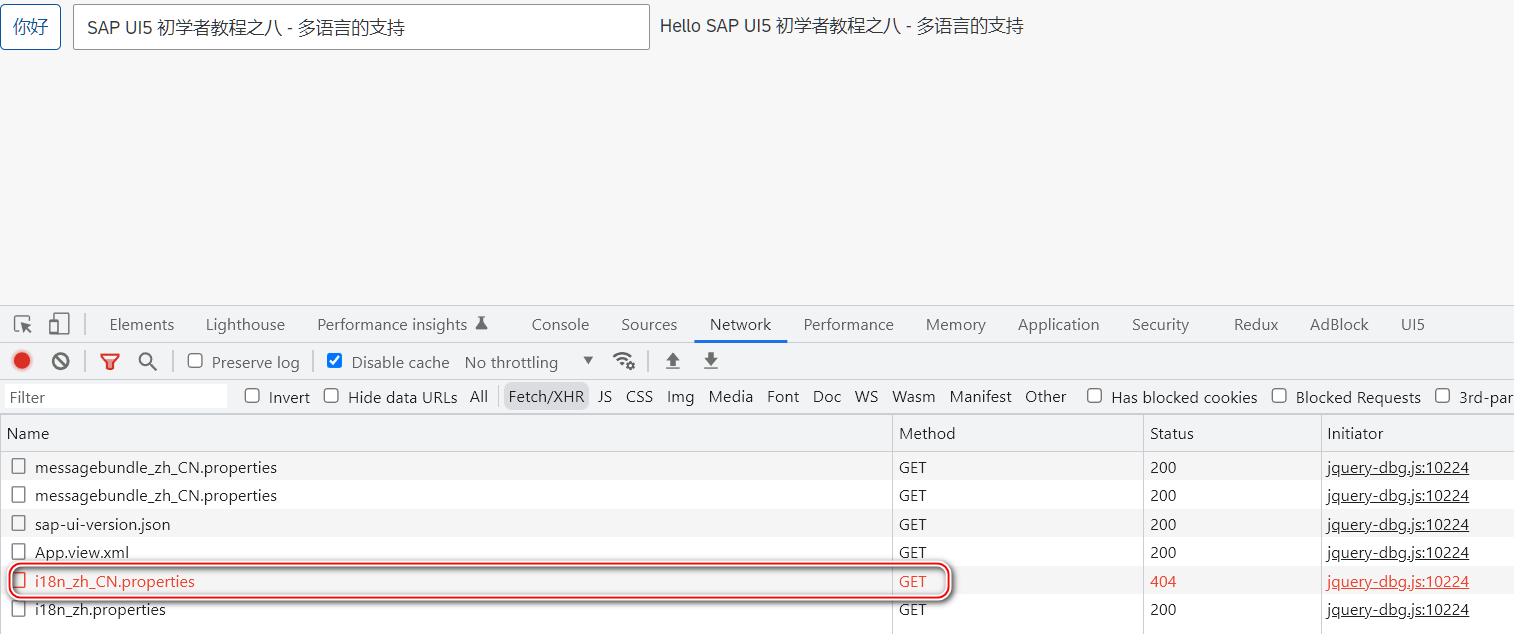The image size is (1514, 634).
Task: Toggle the device toolbar icon
Action: coord(59,324)
